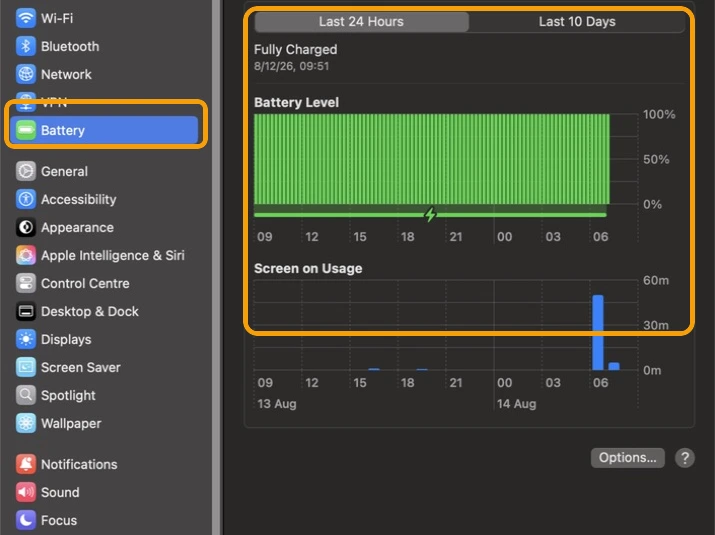
Task: Open Bluetooth settings row
Action: pyautogui.click(x=104, y=46)
